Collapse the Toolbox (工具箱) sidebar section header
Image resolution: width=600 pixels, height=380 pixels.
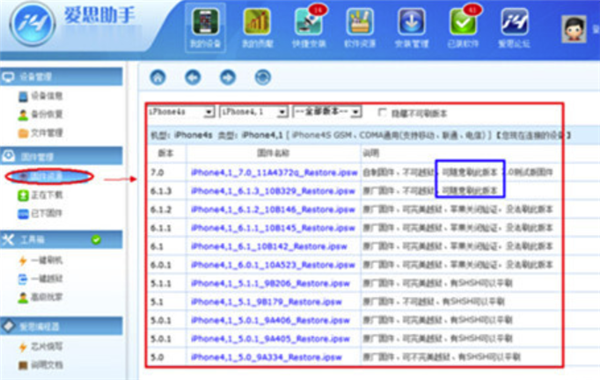[61, 240]
